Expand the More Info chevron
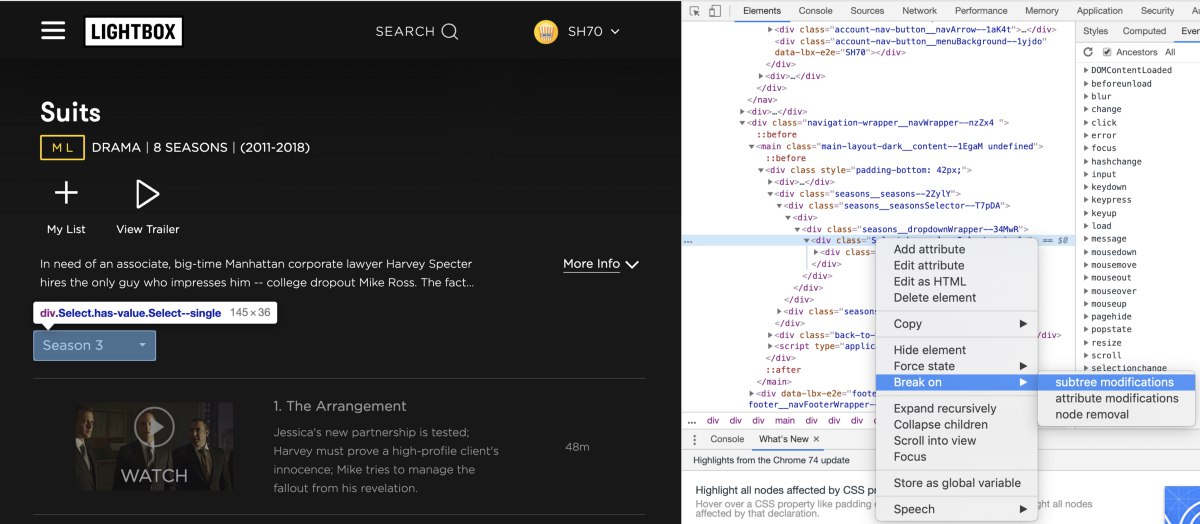The height and width of the screenshot is (524, 1200). pyautogui.click(x=631, y=264)
